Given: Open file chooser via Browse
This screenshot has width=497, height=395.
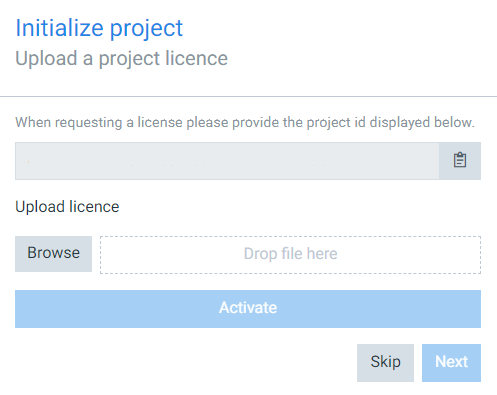Looking at the screenshot, I should pyautogui.click(x=53, y=254).
